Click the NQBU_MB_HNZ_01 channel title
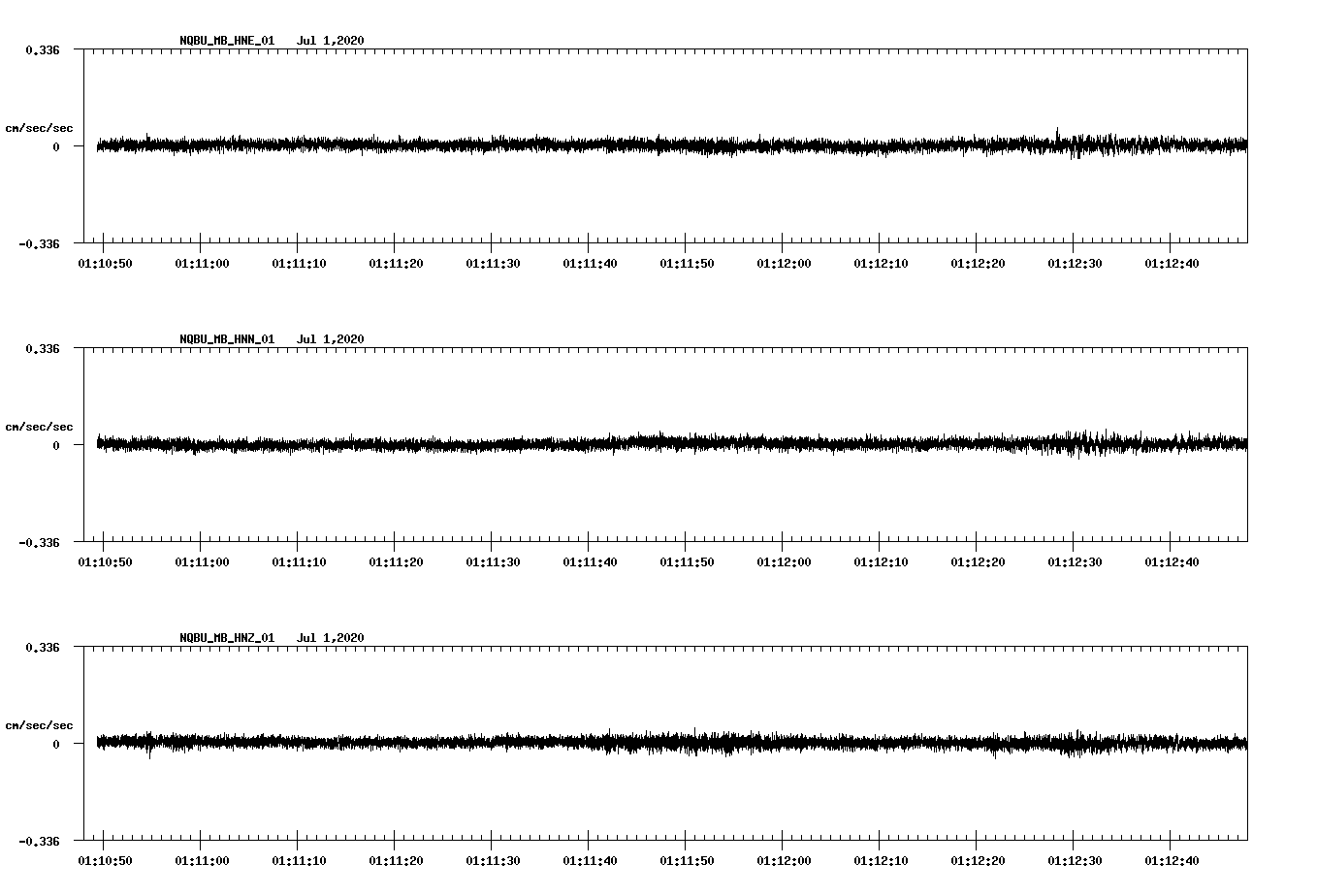1317x896 pixels. pyautogui.click(x=227, y=638)
